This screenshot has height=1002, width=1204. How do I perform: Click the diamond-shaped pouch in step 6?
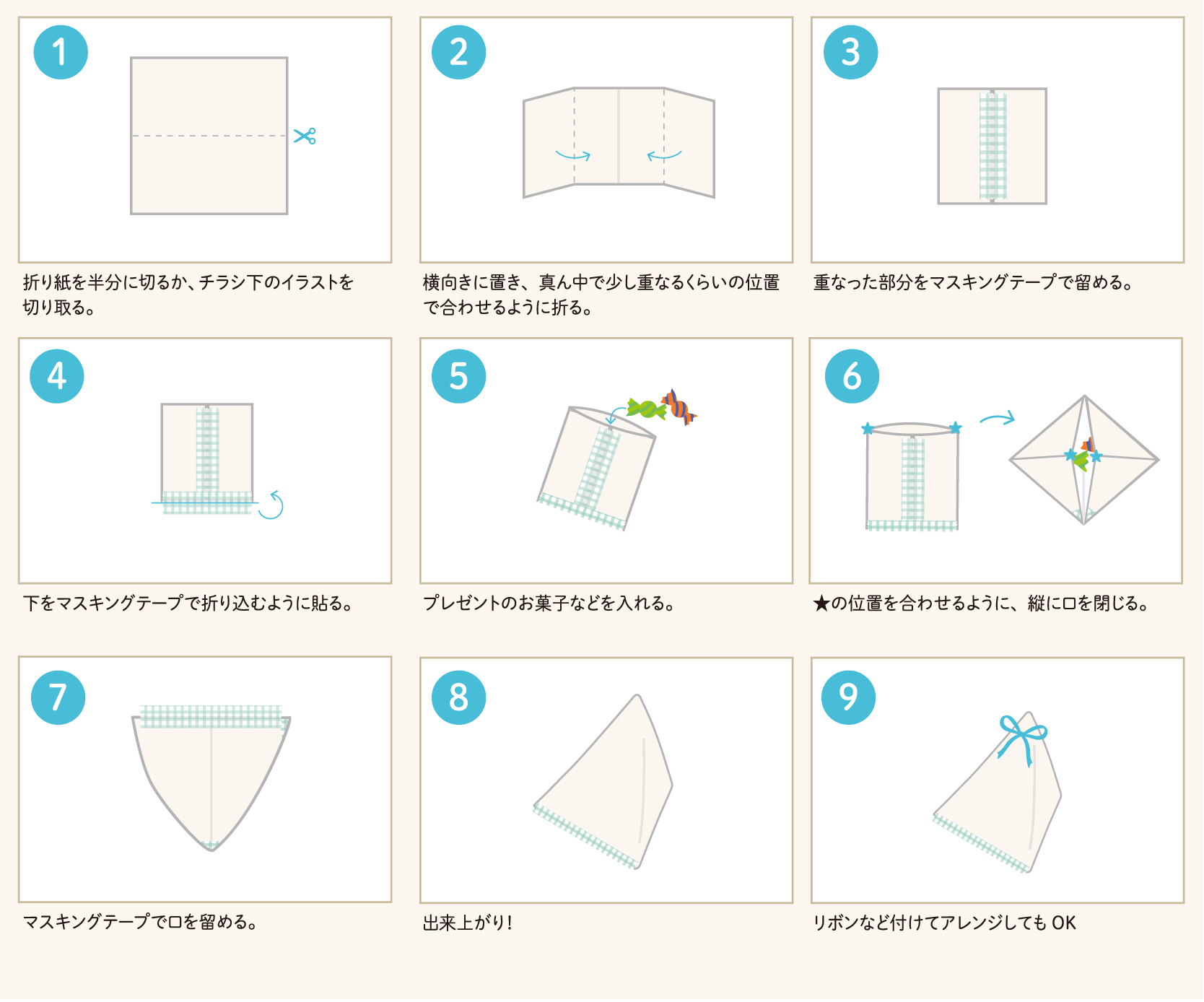click(x=1083, y=459)
